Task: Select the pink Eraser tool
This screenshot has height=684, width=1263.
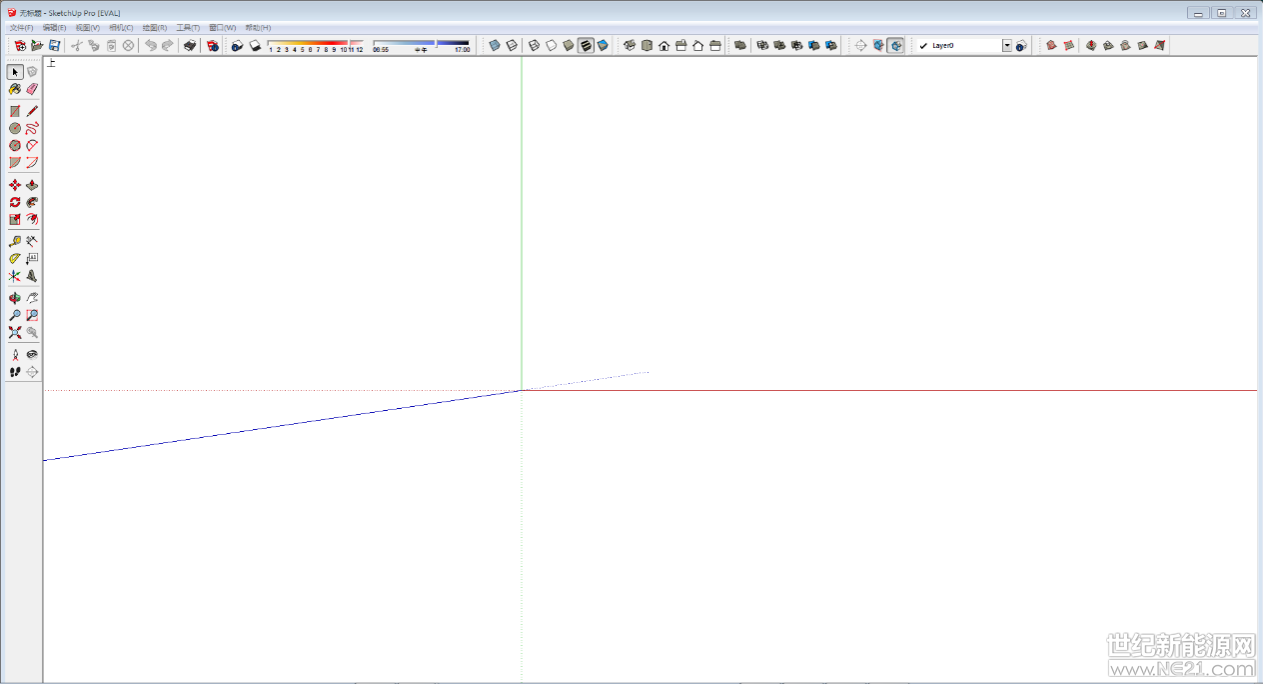Action: point(32,89)
